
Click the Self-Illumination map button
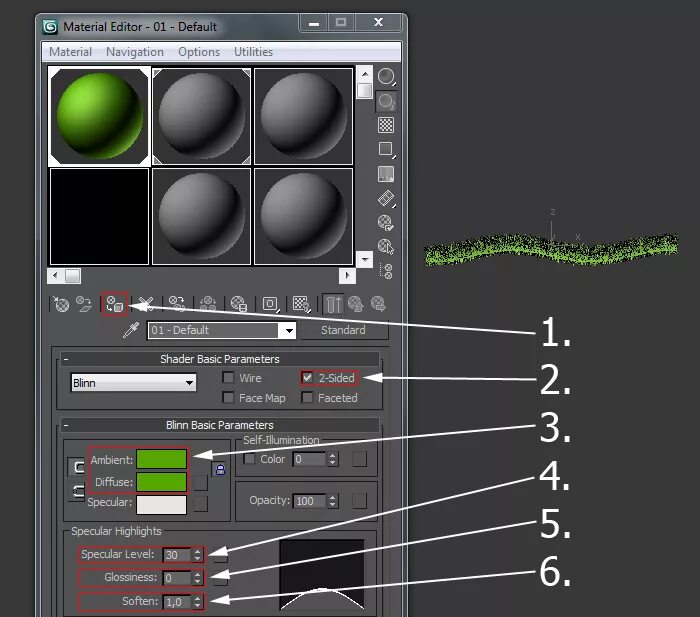point(359,459)
